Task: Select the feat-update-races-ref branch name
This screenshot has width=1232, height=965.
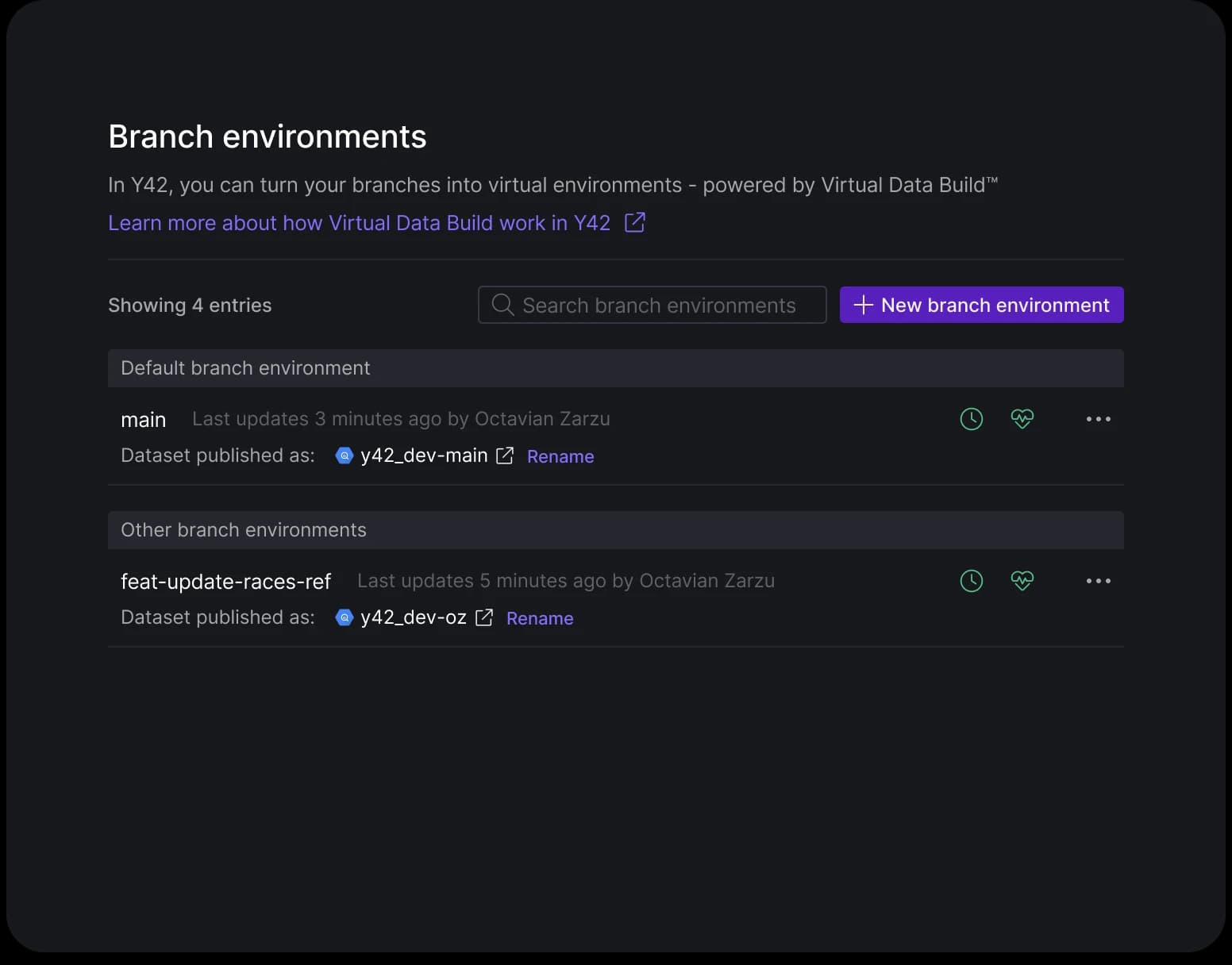Action: tap(226, 581)
